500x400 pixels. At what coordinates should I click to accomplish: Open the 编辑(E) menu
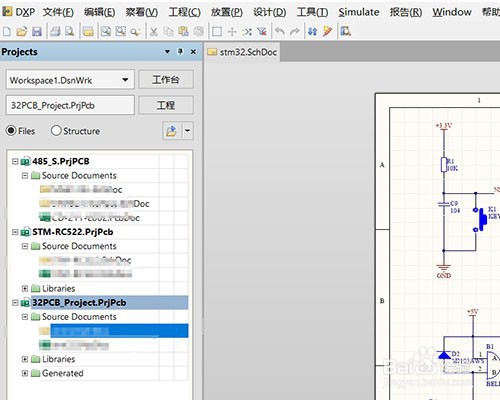coord(100,12)
